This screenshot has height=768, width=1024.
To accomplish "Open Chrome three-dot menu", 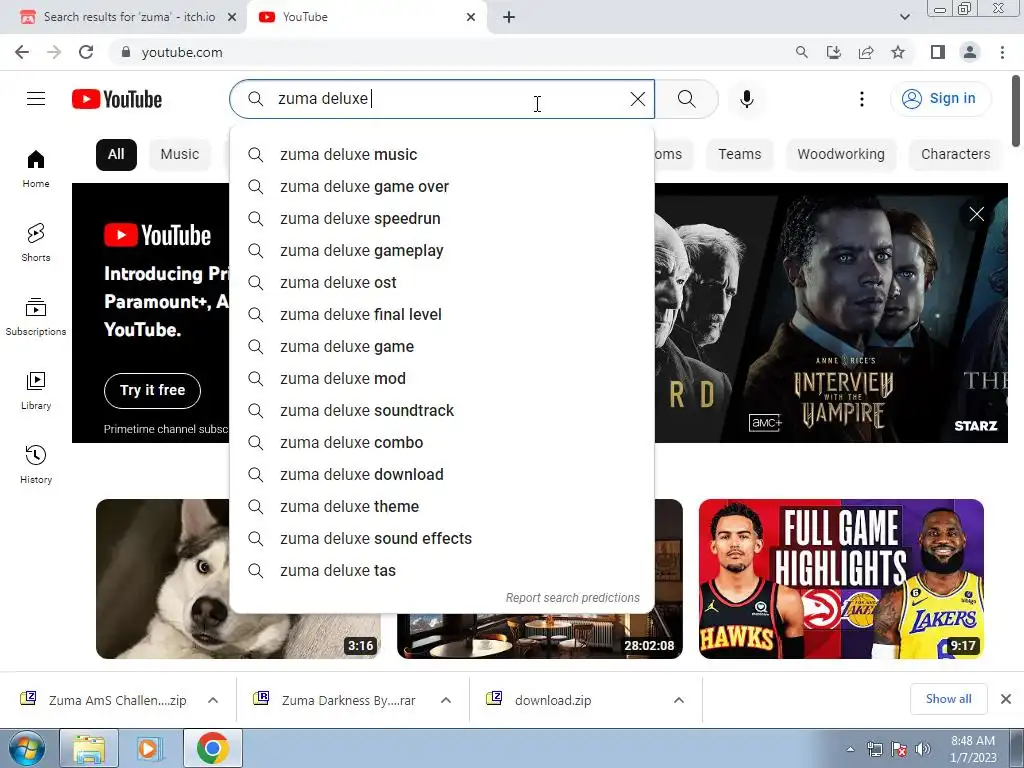I will 1002,52.
